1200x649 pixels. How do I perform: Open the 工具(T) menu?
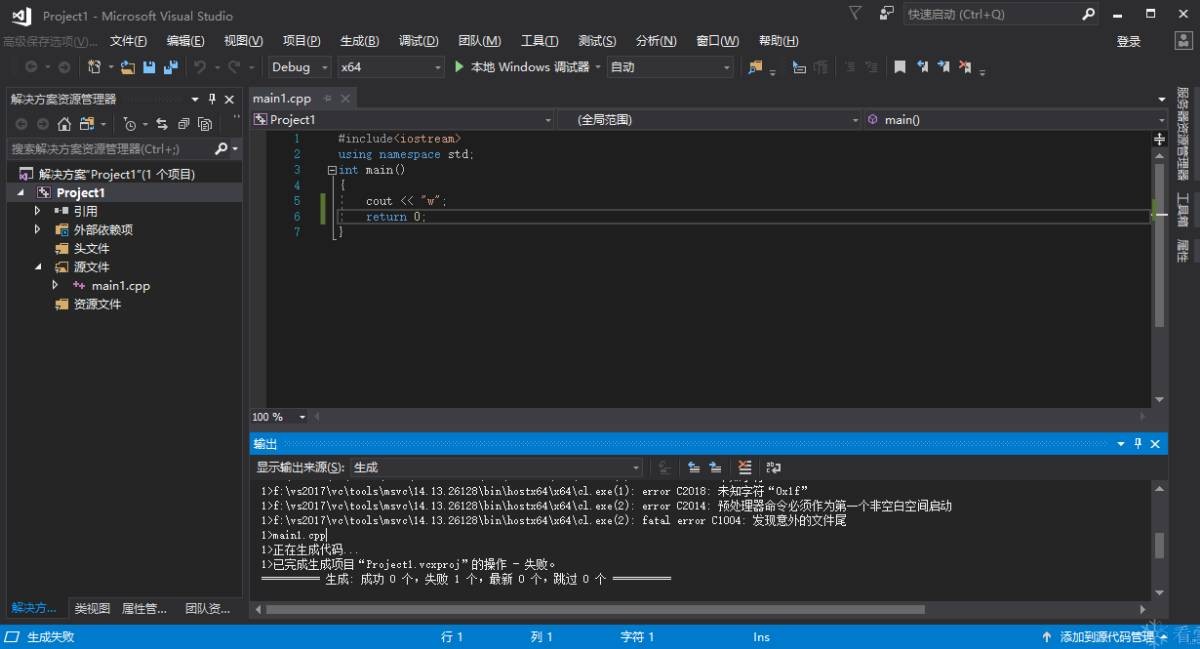539,41
